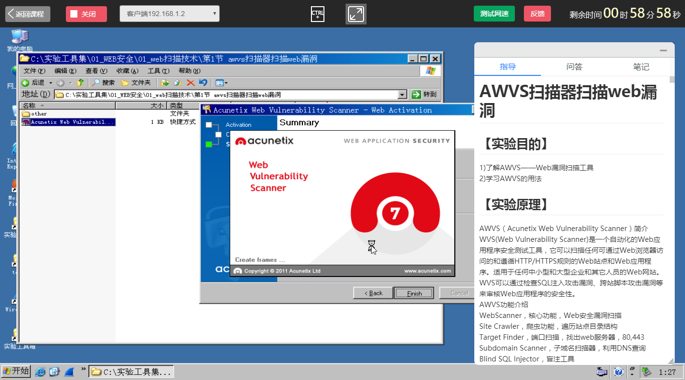The image size is (685, 380).
Task: Open the Help (帮助) menu
Action: [x=189, y=71]
